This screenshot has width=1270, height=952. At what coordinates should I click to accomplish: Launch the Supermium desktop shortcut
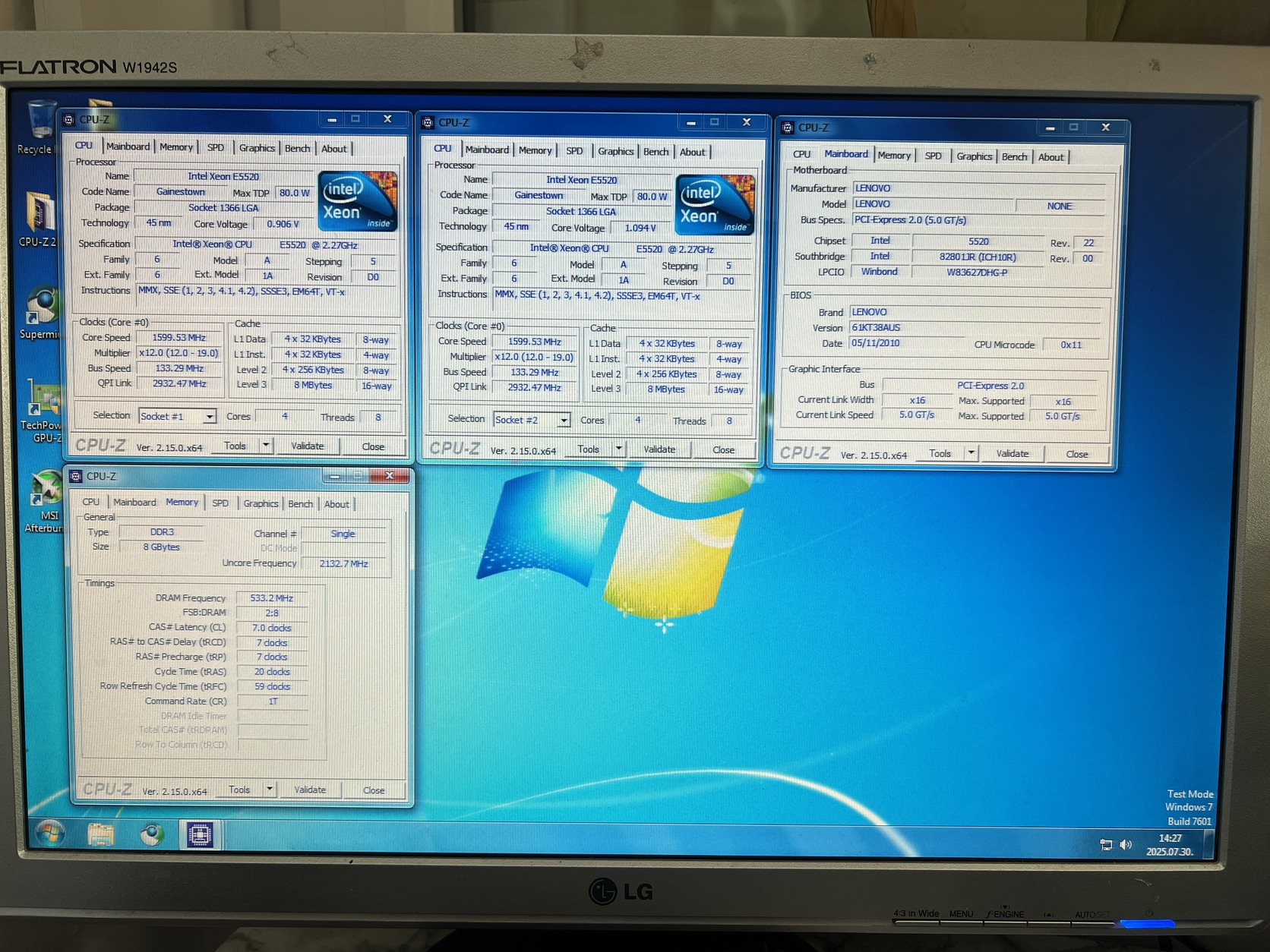point(41,313)
